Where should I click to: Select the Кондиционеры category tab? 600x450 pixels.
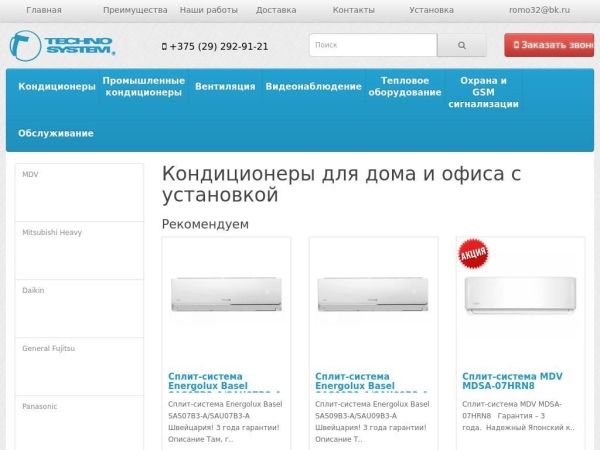coord(57,86)
